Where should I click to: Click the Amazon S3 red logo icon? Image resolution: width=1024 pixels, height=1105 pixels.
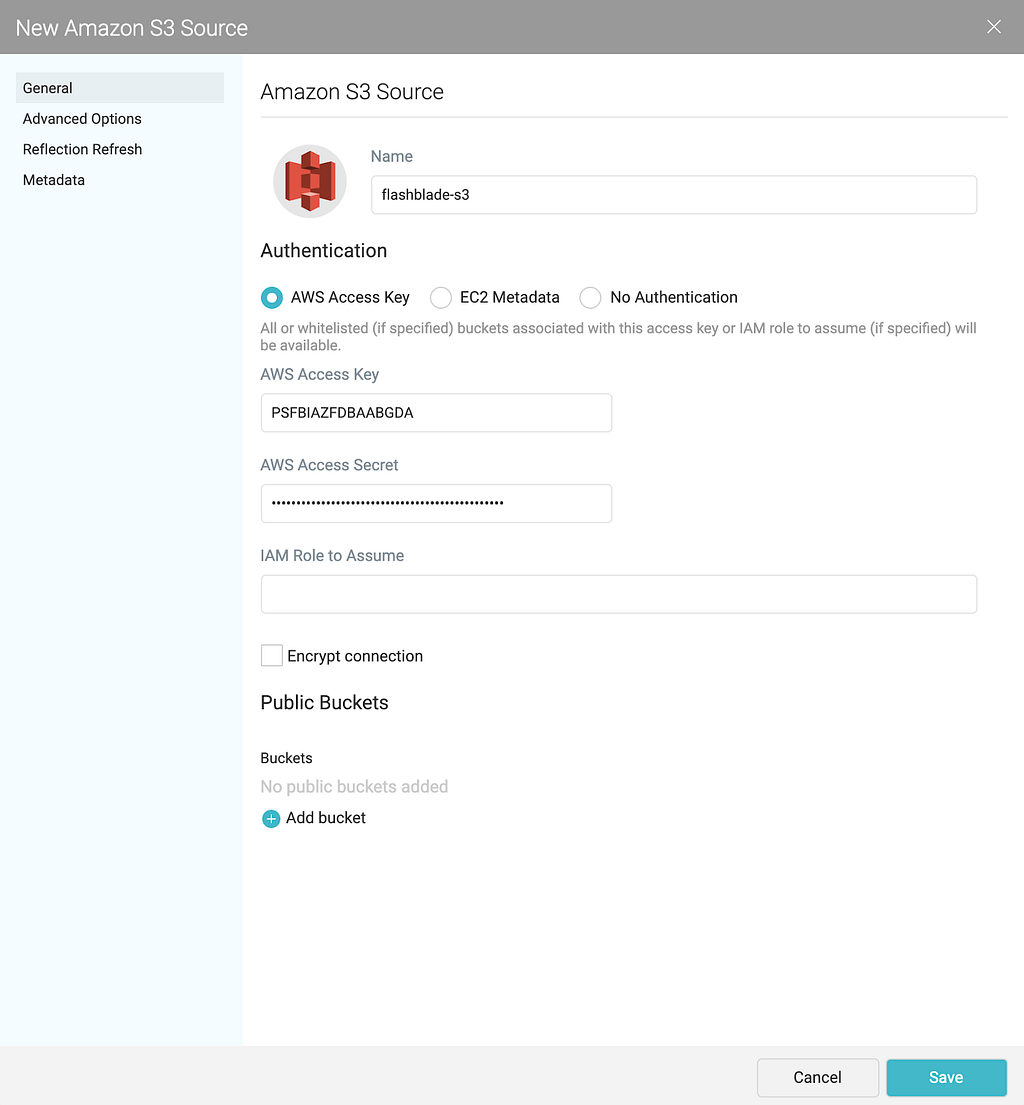309,181
